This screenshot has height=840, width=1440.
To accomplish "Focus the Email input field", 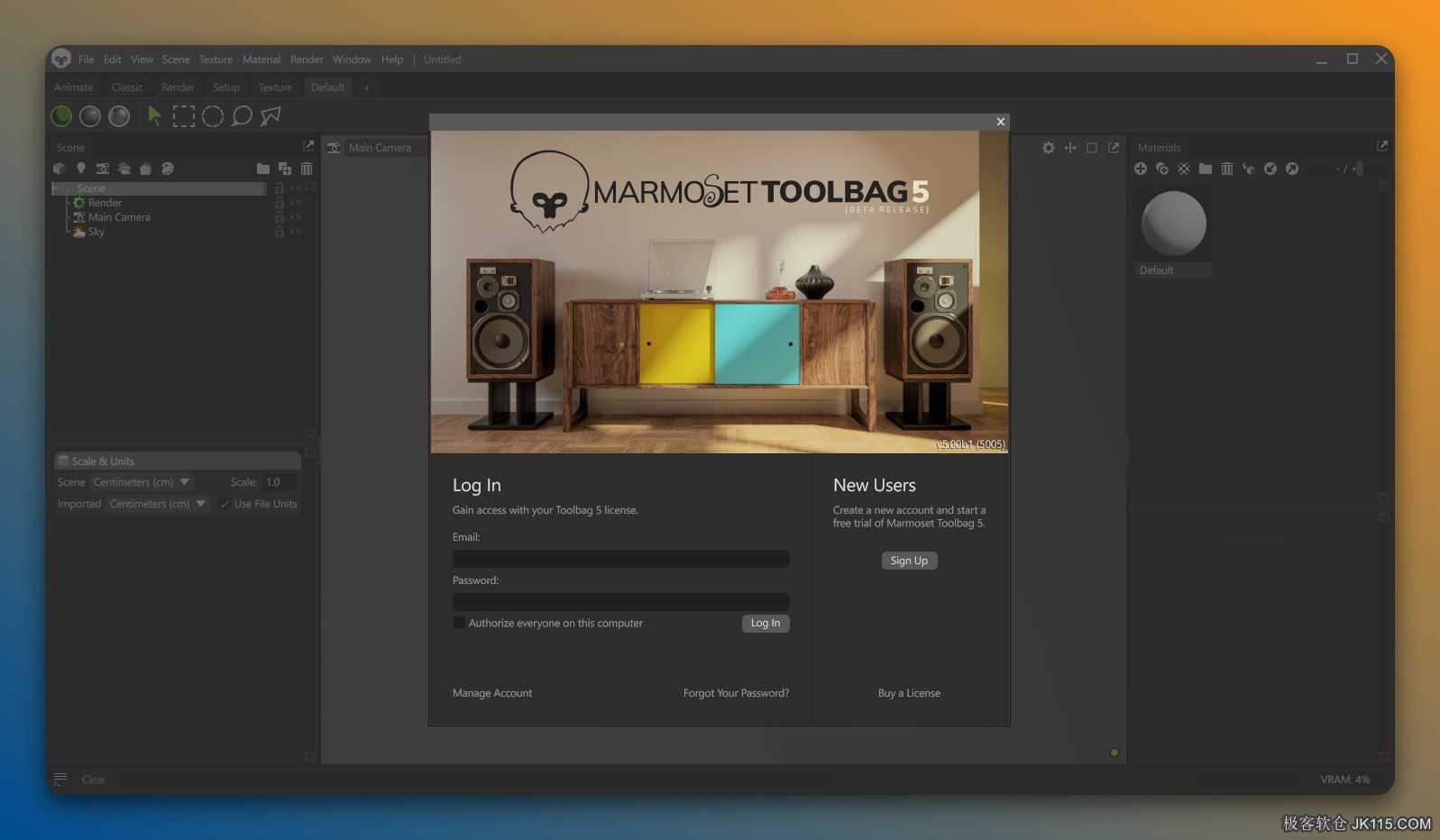I will pos(621,559).
